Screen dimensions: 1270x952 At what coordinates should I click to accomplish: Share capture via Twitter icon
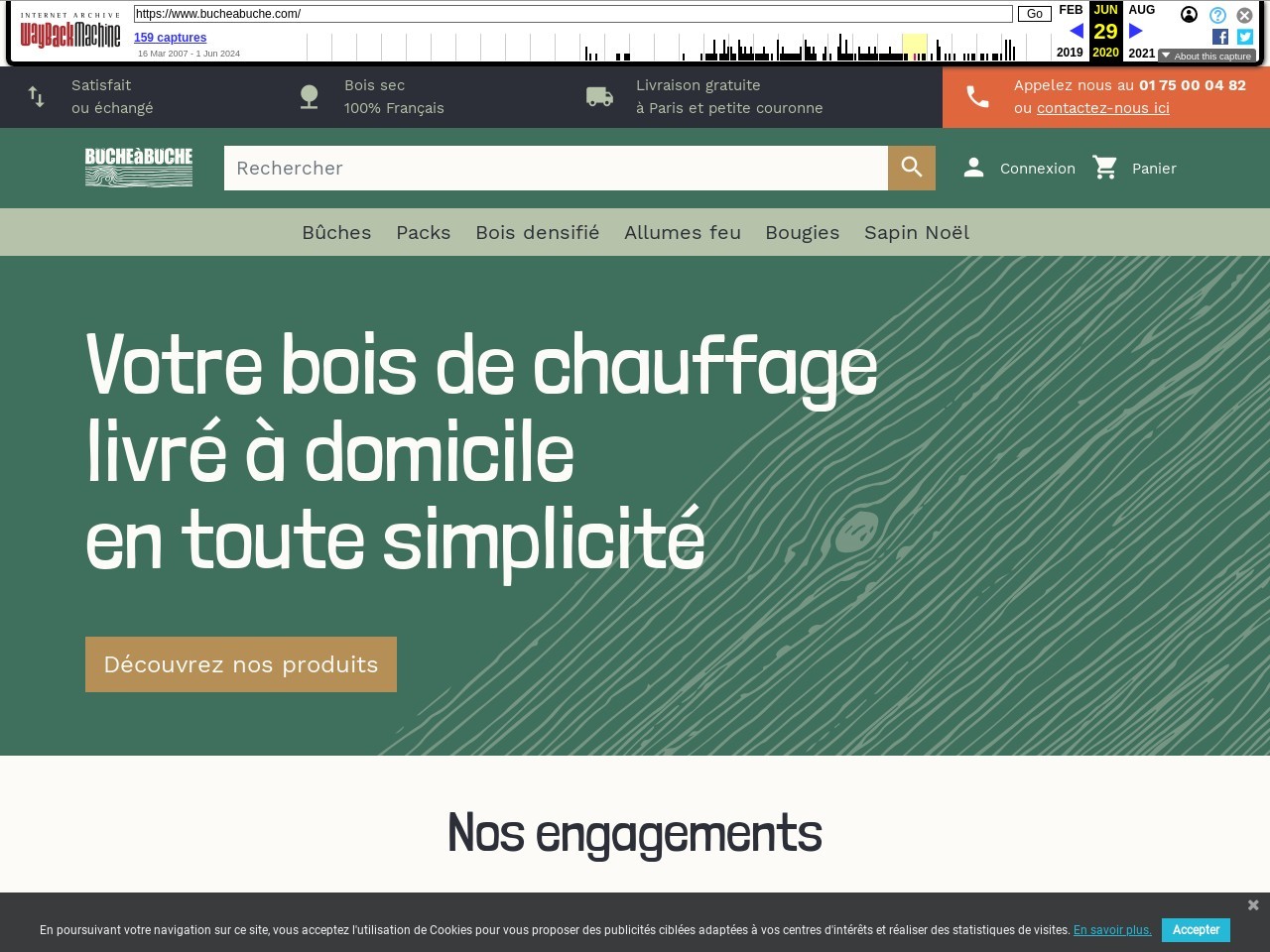[x=1245, y=37]
